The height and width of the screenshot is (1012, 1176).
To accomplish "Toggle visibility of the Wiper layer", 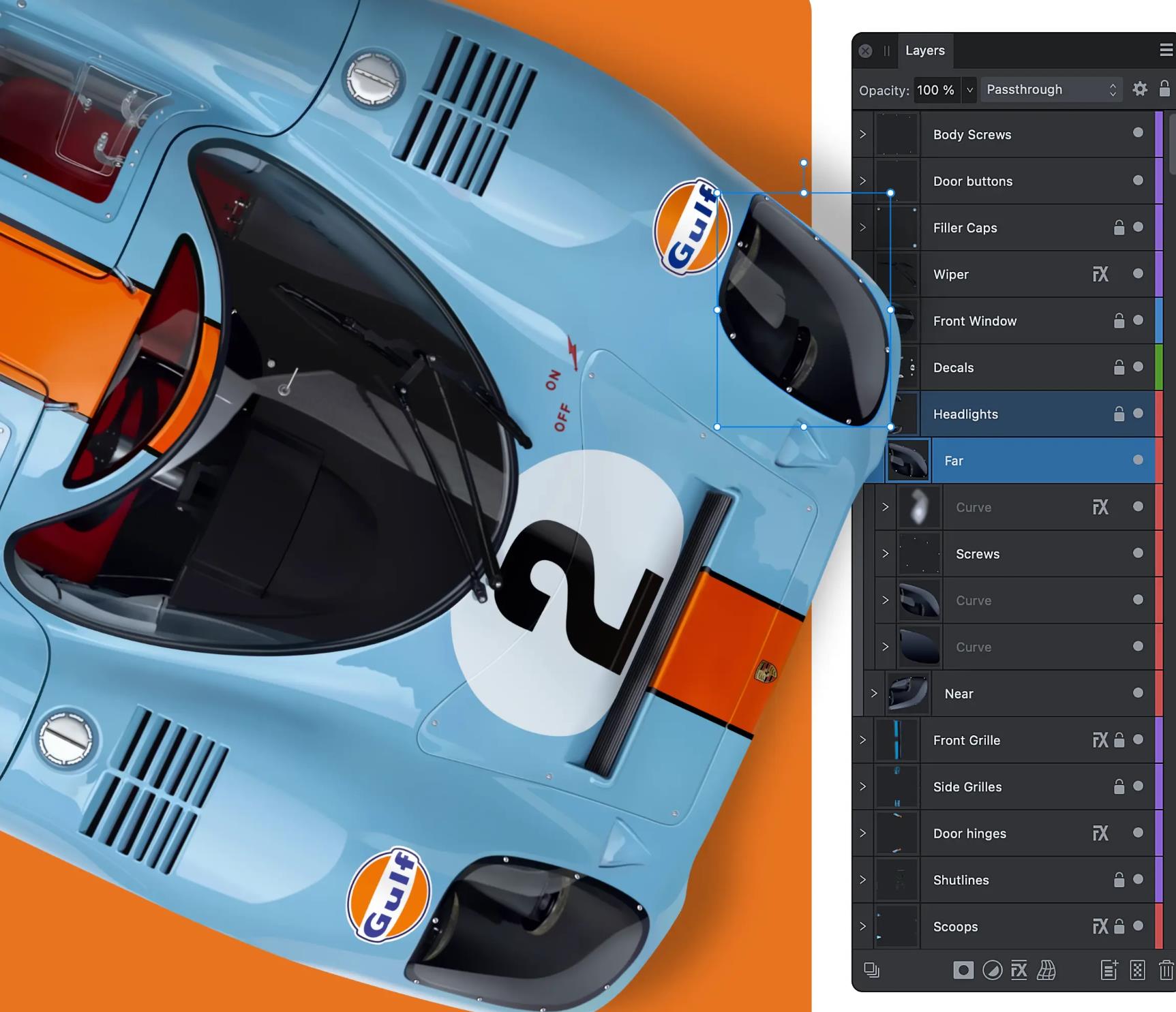I will tap(1138, 274).
